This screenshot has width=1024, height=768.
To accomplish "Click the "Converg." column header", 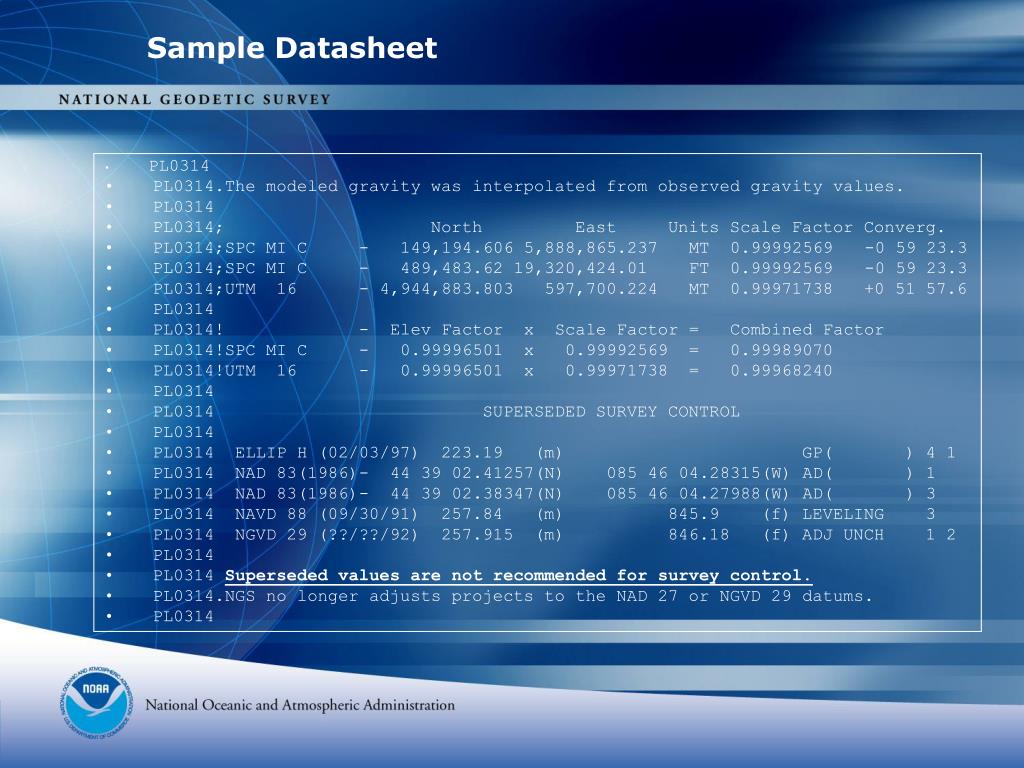I will (904, 227).
